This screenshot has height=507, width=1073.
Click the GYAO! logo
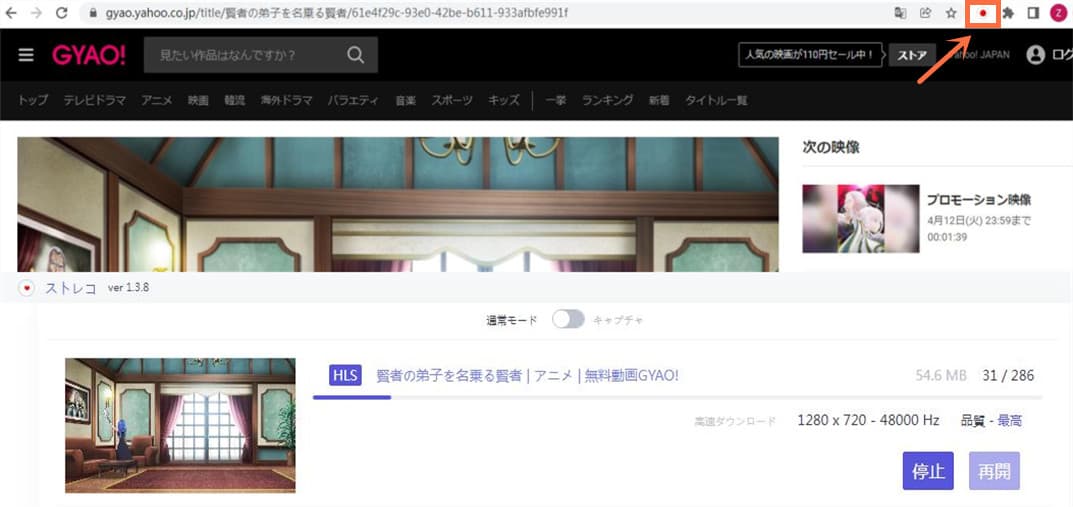pyautogui.click(x=89, y=55)
